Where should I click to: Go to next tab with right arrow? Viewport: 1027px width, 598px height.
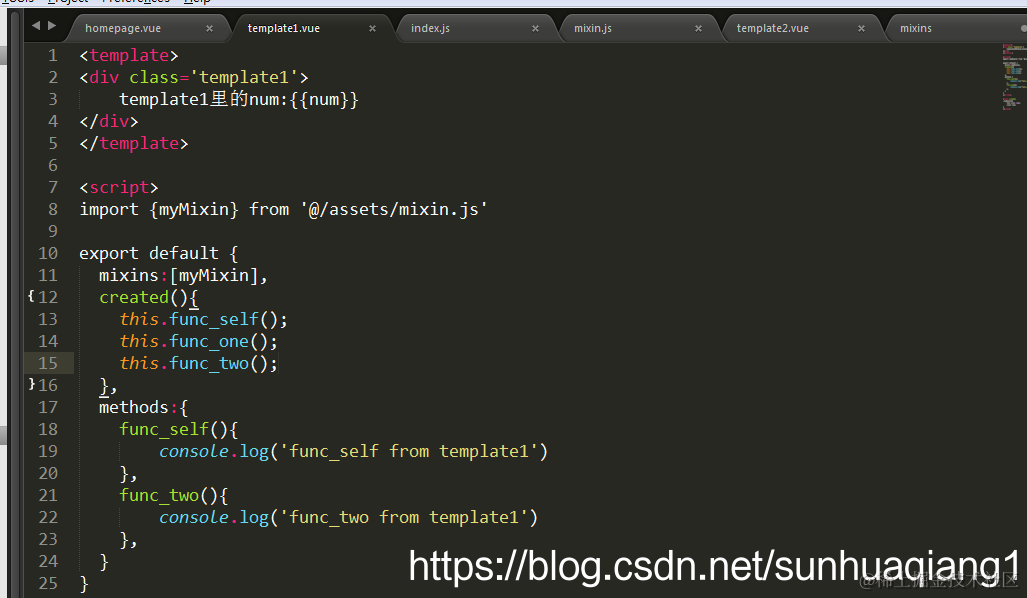coord(52,26)
